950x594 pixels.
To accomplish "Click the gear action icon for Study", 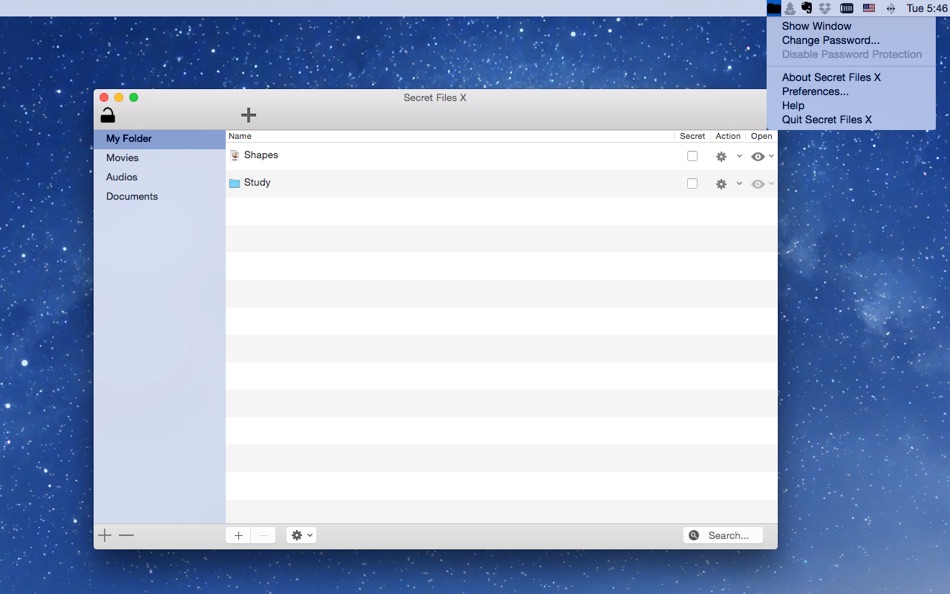I will click(721, 184).
